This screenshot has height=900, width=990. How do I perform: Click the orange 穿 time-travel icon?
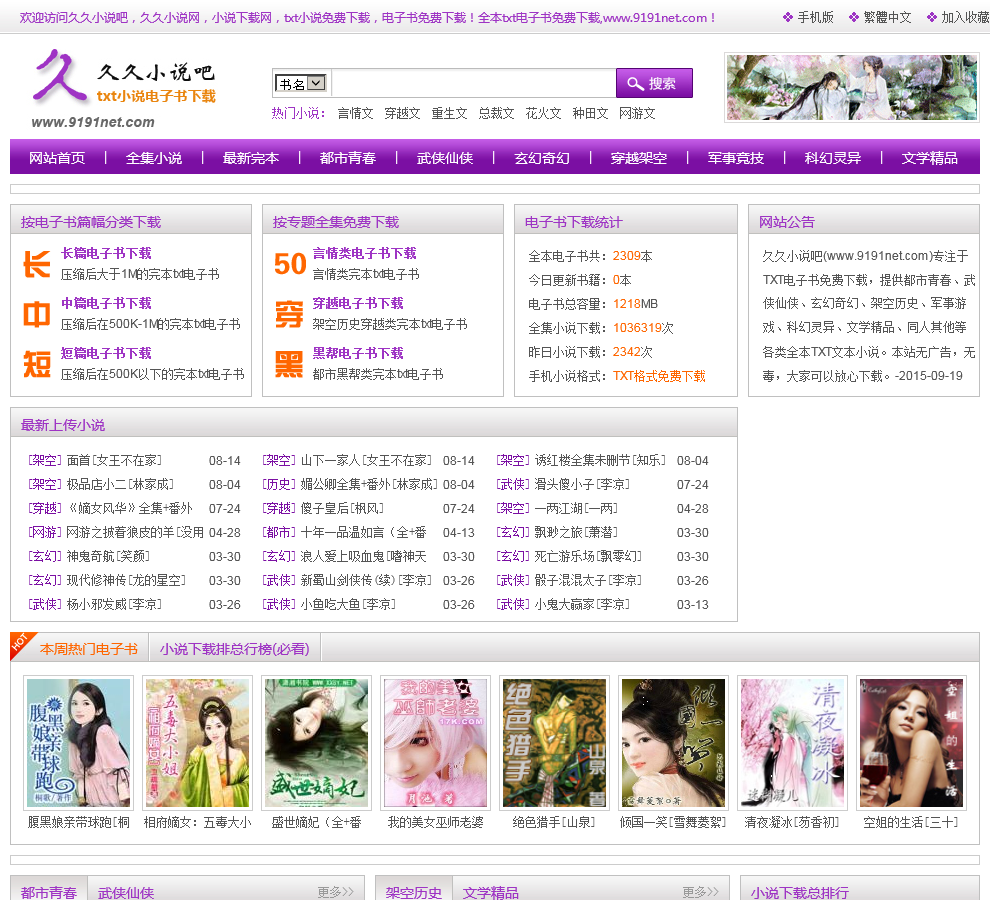289,314
